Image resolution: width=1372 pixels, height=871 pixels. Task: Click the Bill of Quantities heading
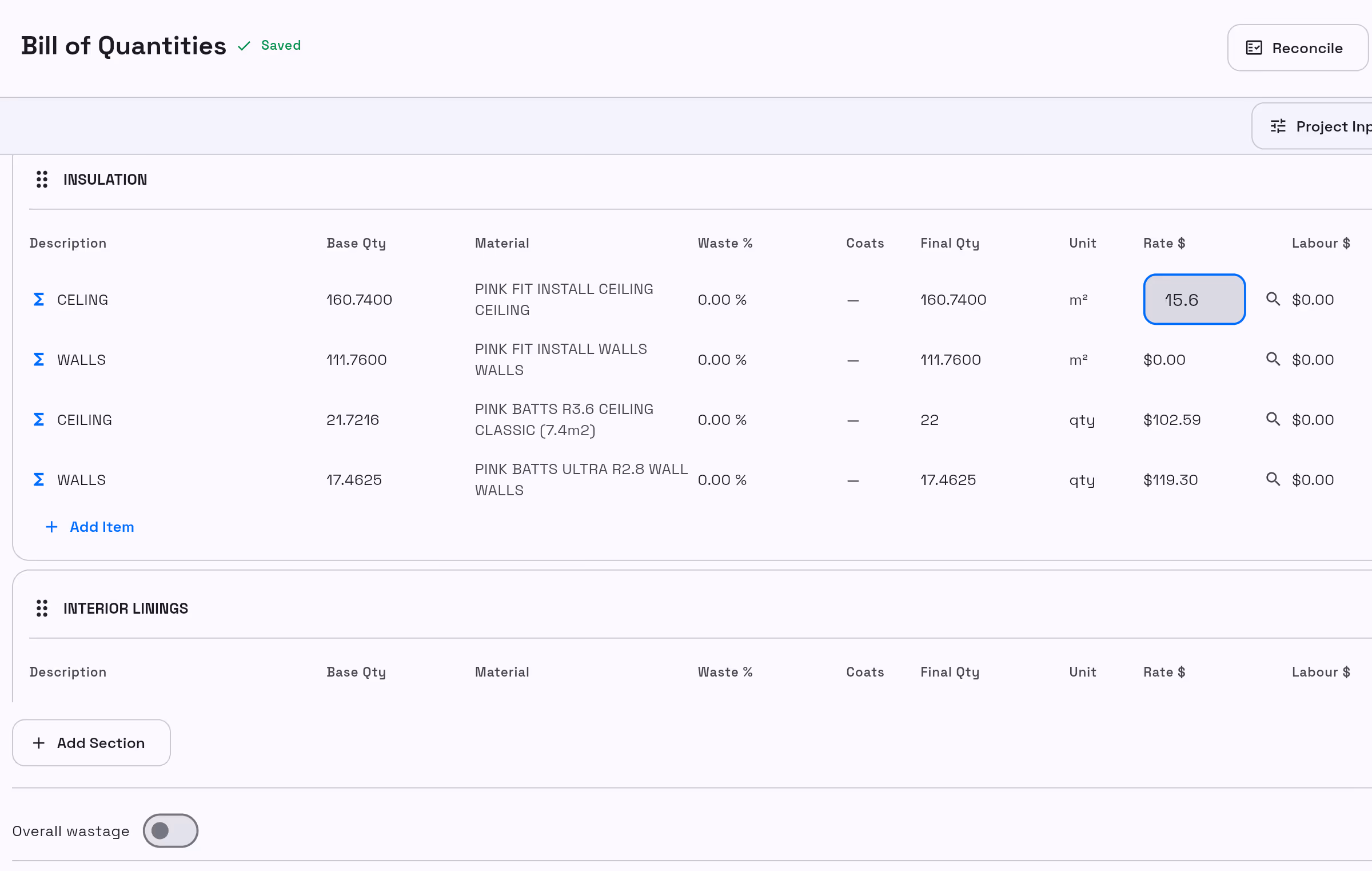(x=123, y=46)
